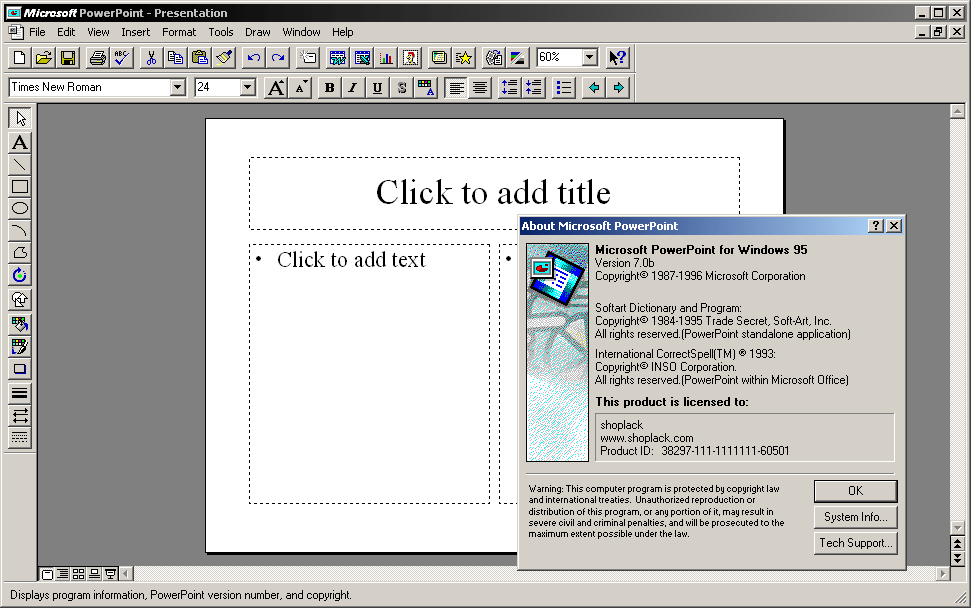
Task: Open the 60% zoom dropdown arrow
Action: (590, 58)
